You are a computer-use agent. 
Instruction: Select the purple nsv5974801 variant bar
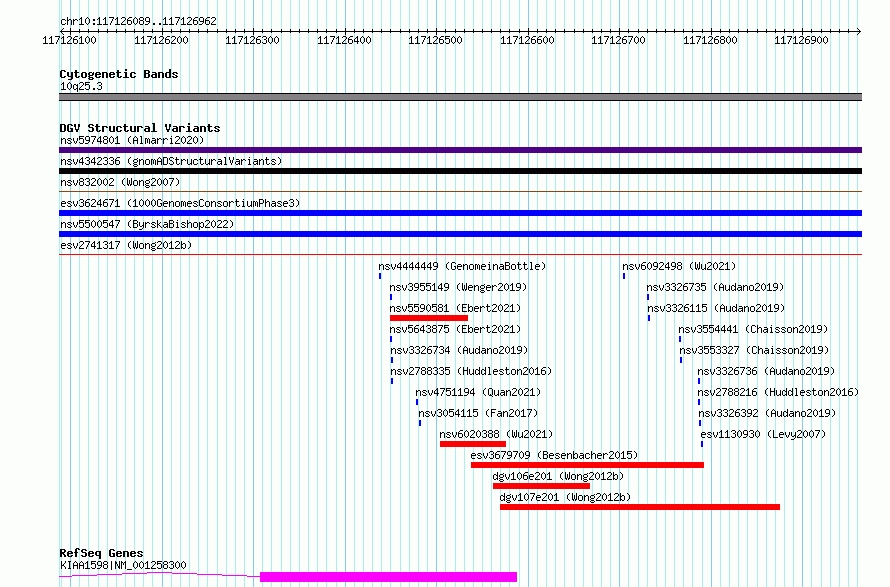pos(460,150)
